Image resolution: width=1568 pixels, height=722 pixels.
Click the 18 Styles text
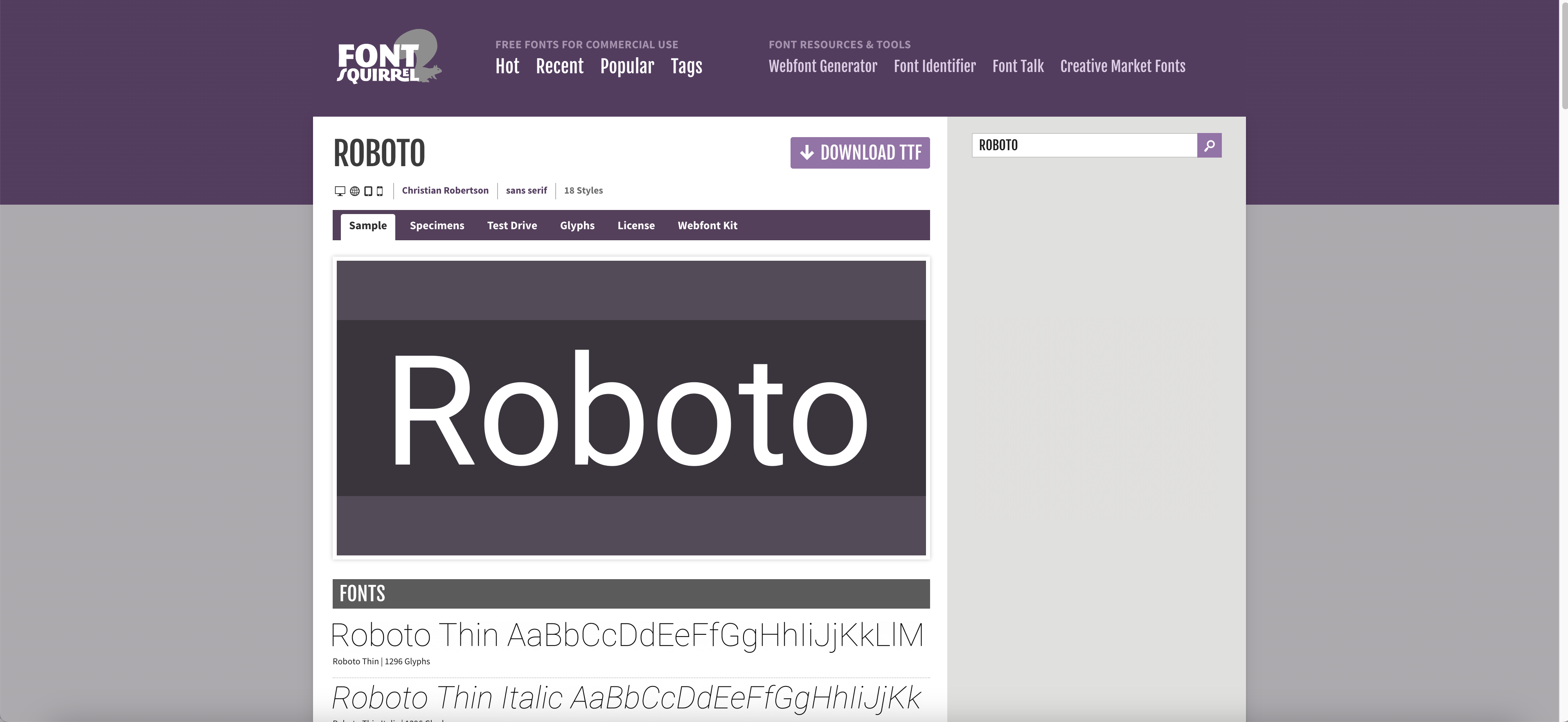pos(583,191)
